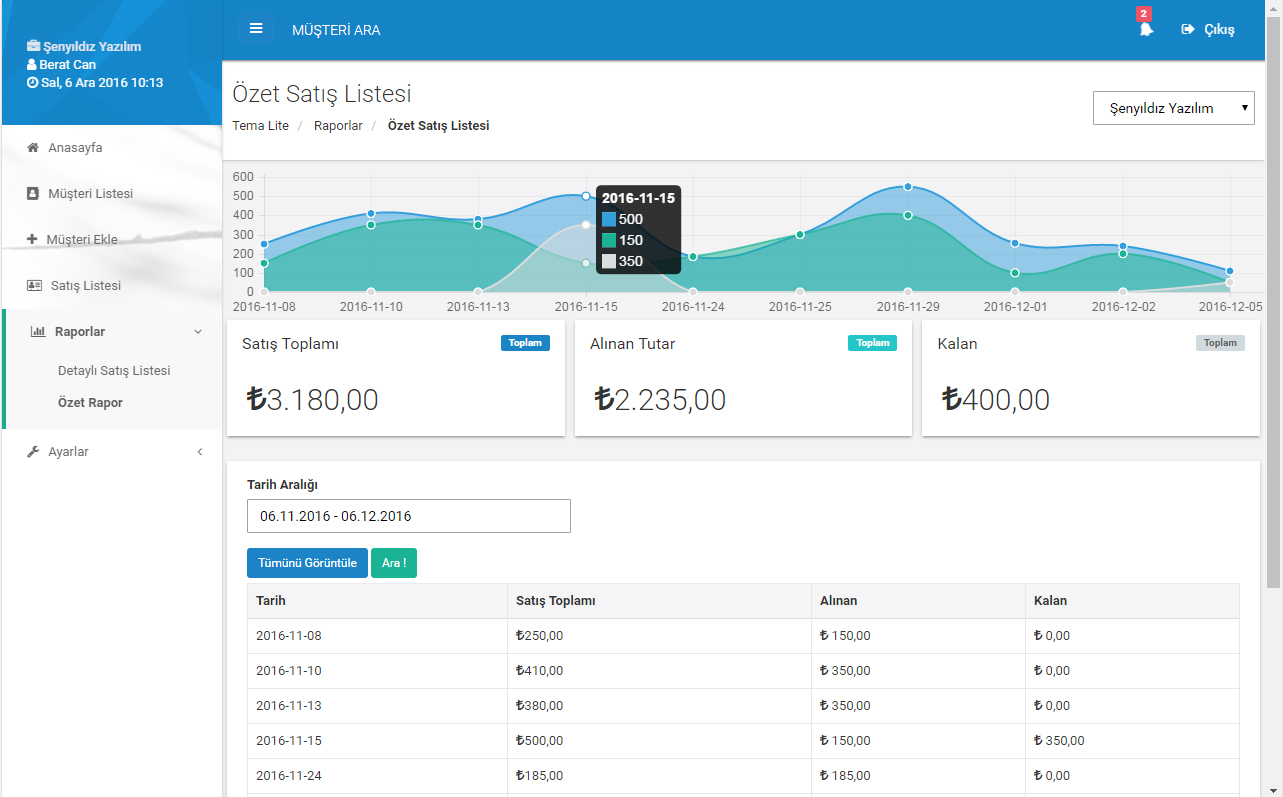Click the Anasayfa home icon
The width and height of the screenshot is (1283, 797).
click(x=33, y=148)
